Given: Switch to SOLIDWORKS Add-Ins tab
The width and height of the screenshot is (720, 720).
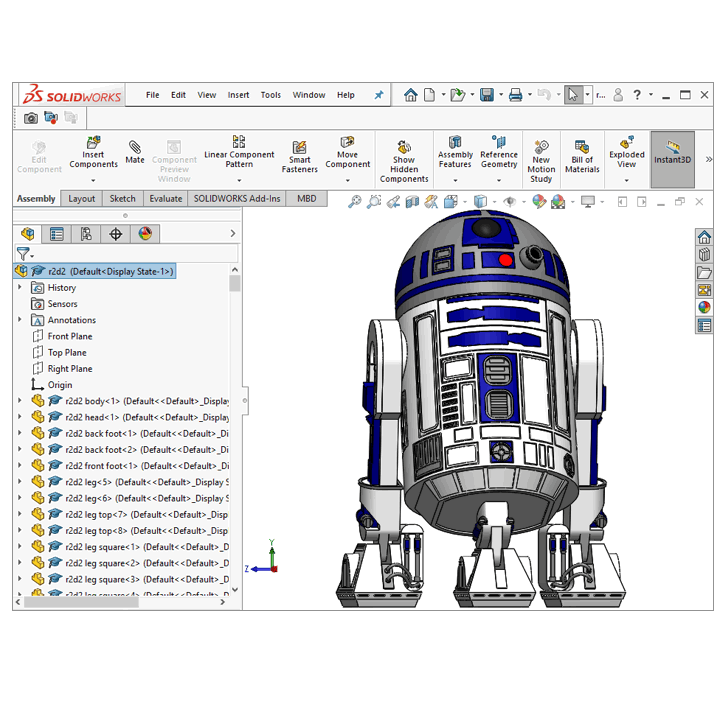Looking at the screenshot, I should click(236, 199).
